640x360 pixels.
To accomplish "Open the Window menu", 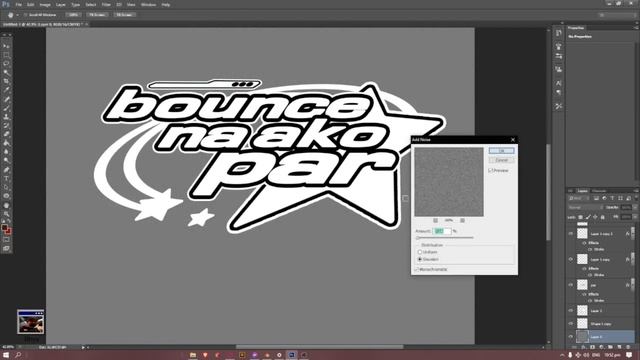I will 148,4.
